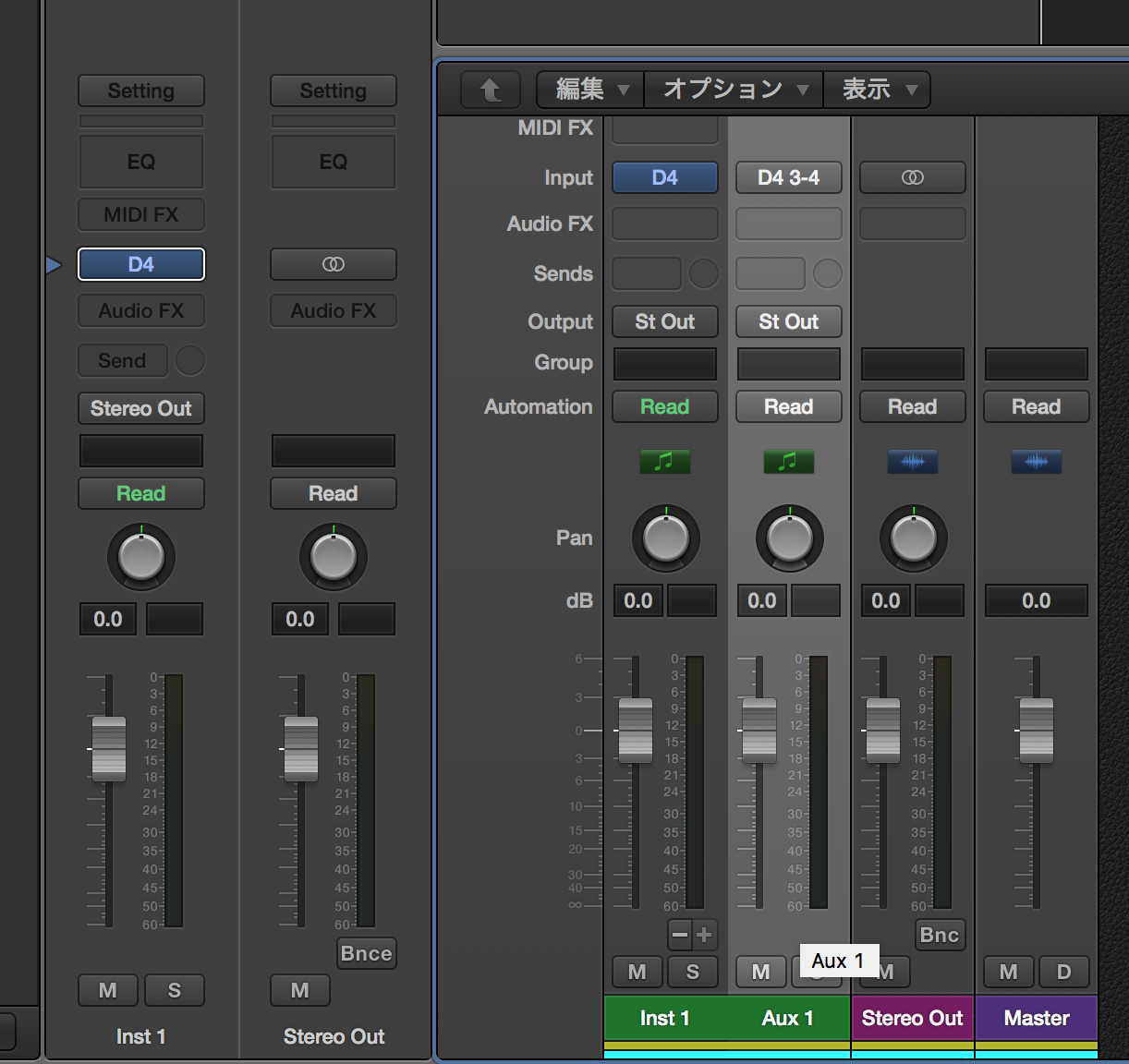Screen dimensions: 1129x1064
Task: Click MIDI FX slot in inspector
Action: tap(140, 214)
